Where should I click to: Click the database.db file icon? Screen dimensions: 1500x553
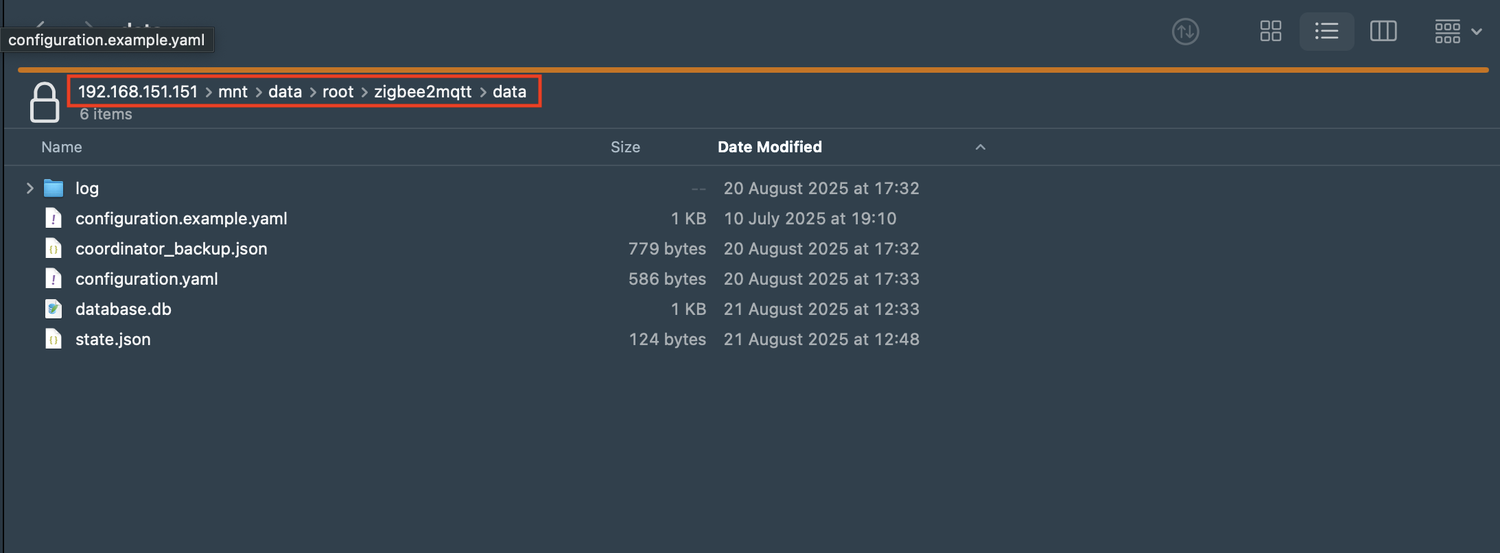coord(54,309)
